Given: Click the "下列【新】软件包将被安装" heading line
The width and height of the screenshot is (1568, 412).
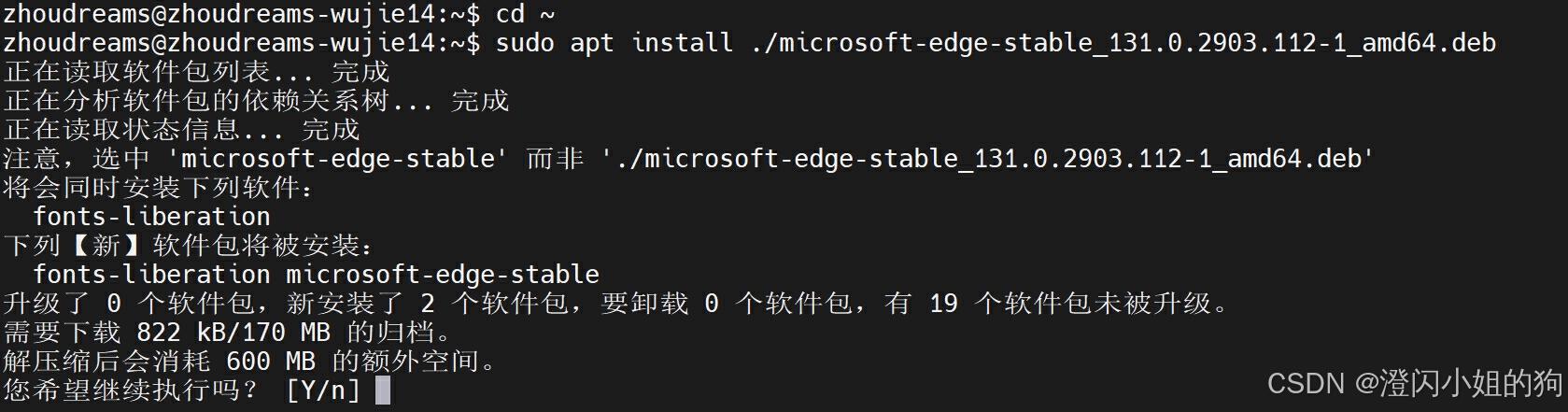Looking at the screenshot, I should pos(189,246).
